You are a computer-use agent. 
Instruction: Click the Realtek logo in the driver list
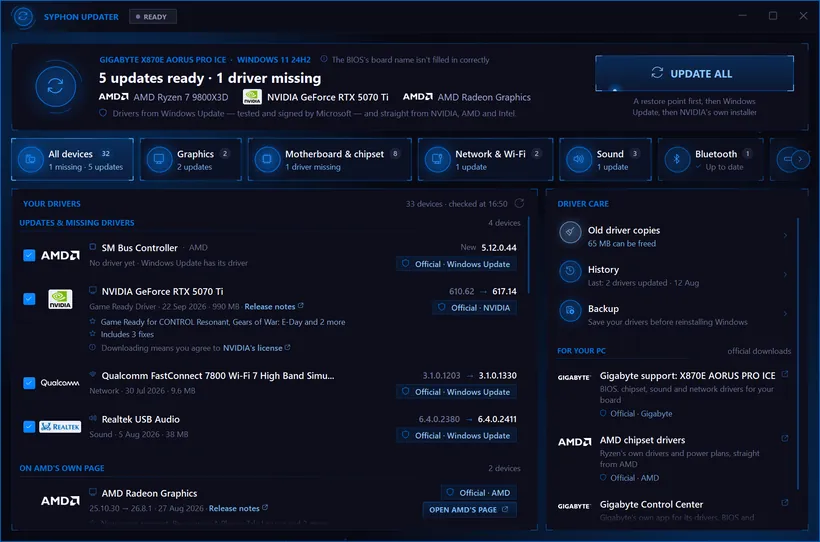point(60,427)
